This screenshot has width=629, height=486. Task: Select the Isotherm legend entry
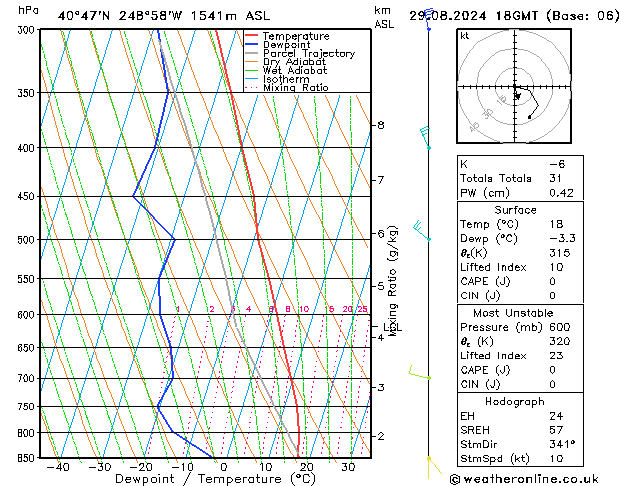tap(286, 79)
